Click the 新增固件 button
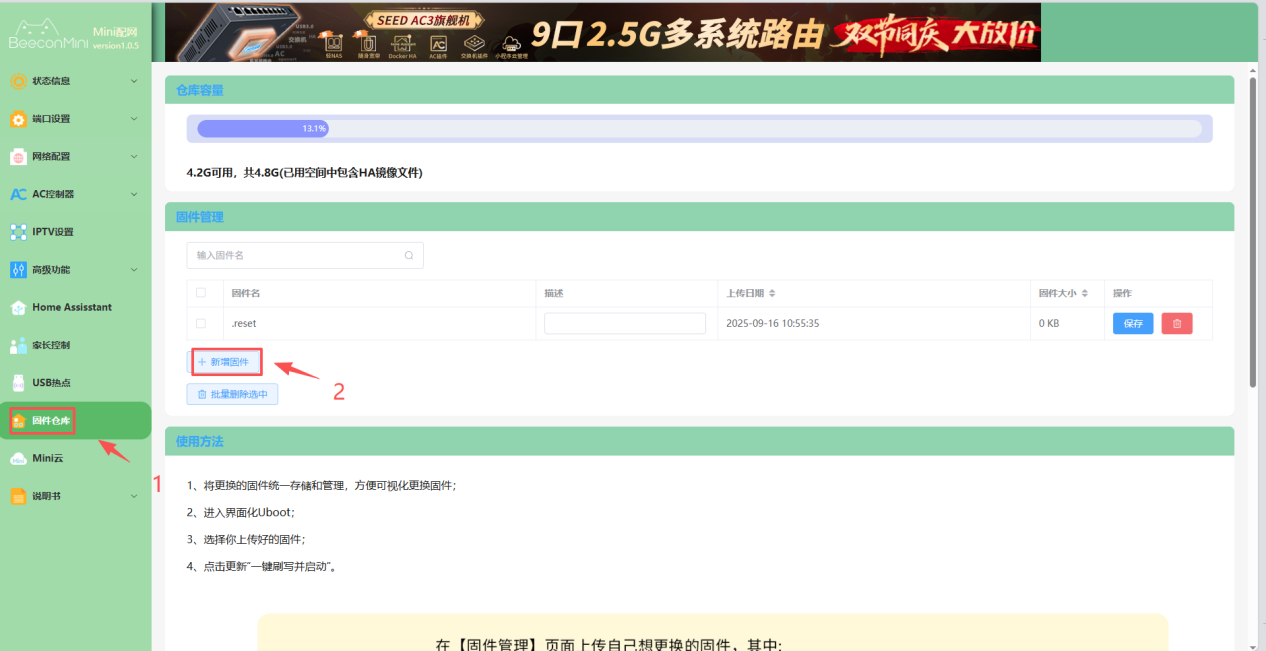 click(227, 361)
